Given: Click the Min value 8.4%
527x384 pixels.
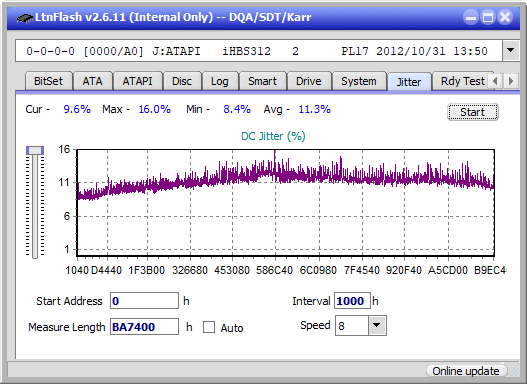Looking at the screenshot, I should coord(237,109).
